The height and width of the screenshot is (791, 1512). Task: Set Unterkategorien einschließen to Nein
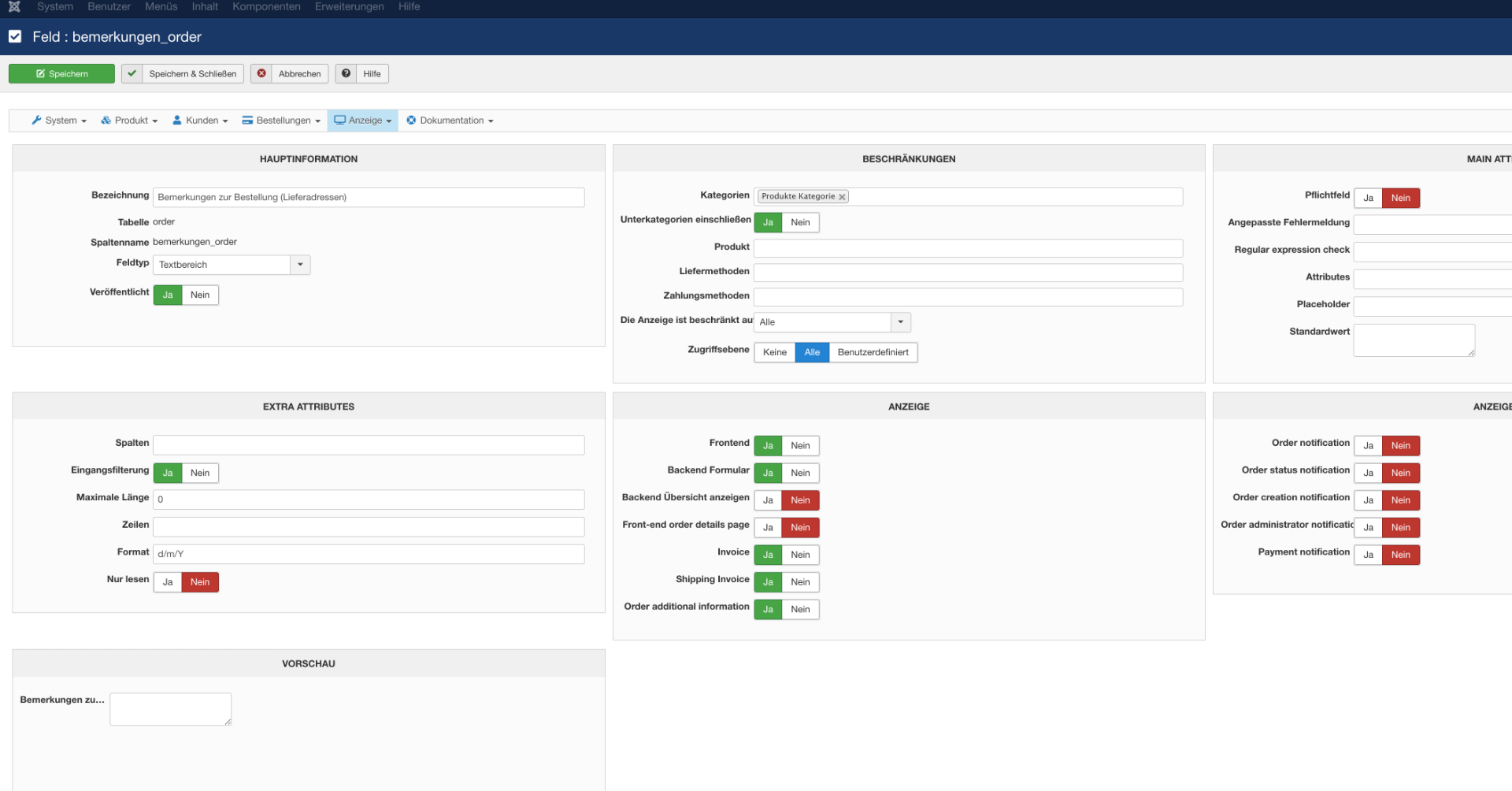800,223
